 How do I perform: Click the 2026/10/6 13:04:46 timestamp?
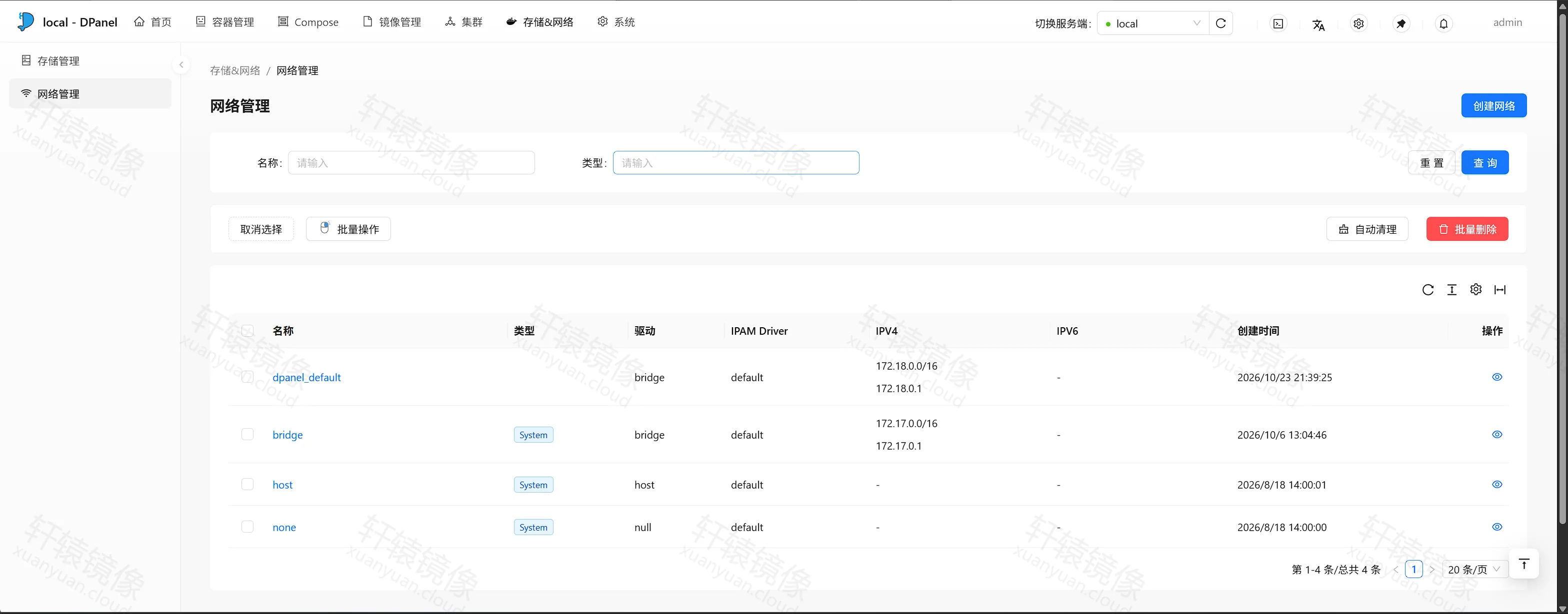[x=1282, y=435]
